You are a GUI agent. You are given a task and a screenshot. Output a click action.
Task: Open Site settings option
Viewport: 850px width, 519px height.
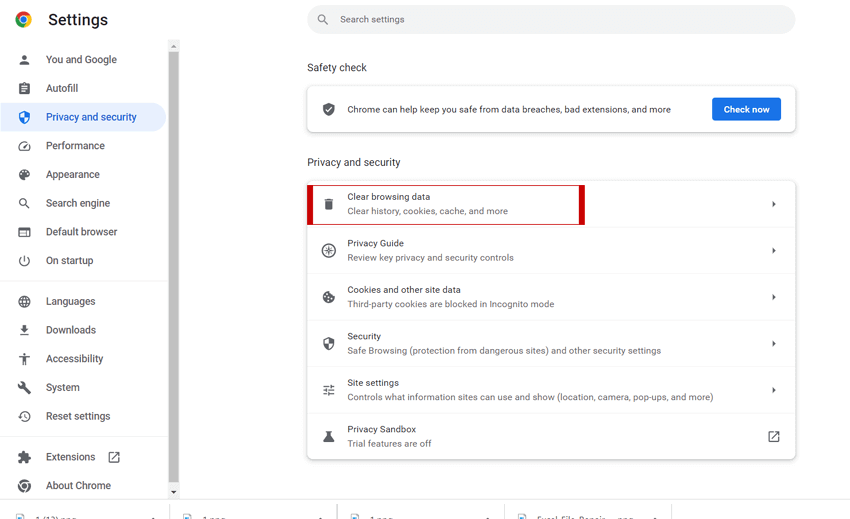tap(551, 390)
